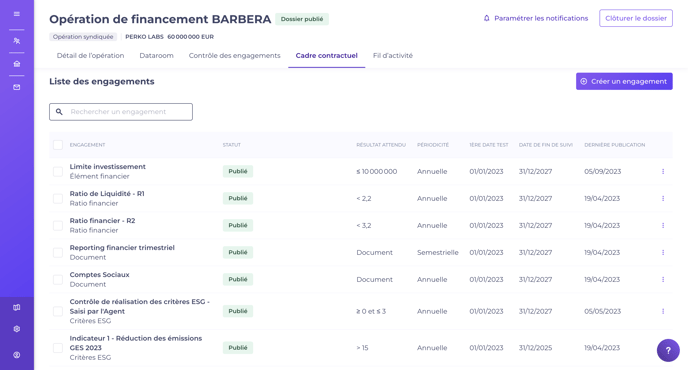Check the Ratio de Liquidité - R1 checkbox
The width and height of the screenshot is (688, 370).
pos(58,198)
